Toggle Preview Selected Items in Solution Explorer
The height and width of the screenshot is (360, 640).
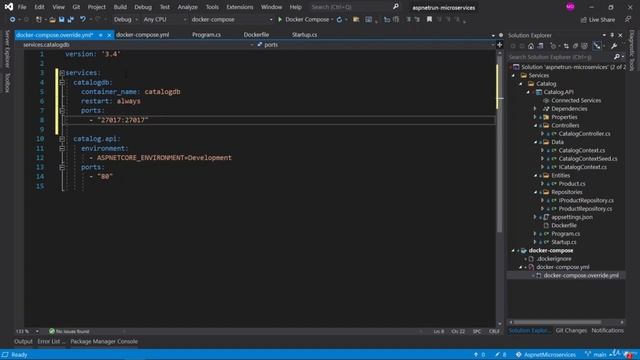tap(597, 46)
